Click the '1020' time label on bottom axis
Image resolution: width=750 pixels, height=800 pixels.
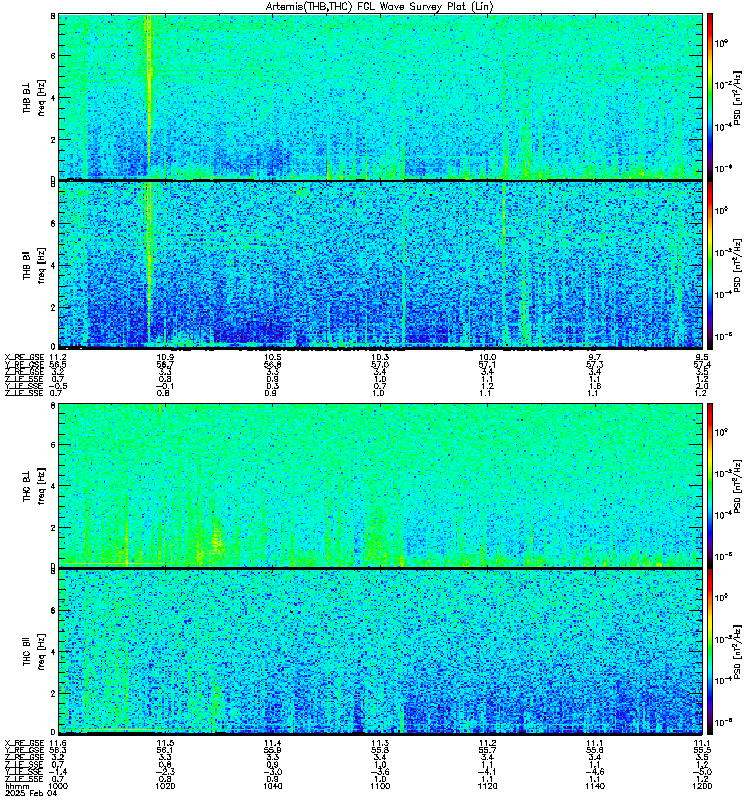[165, 786]
